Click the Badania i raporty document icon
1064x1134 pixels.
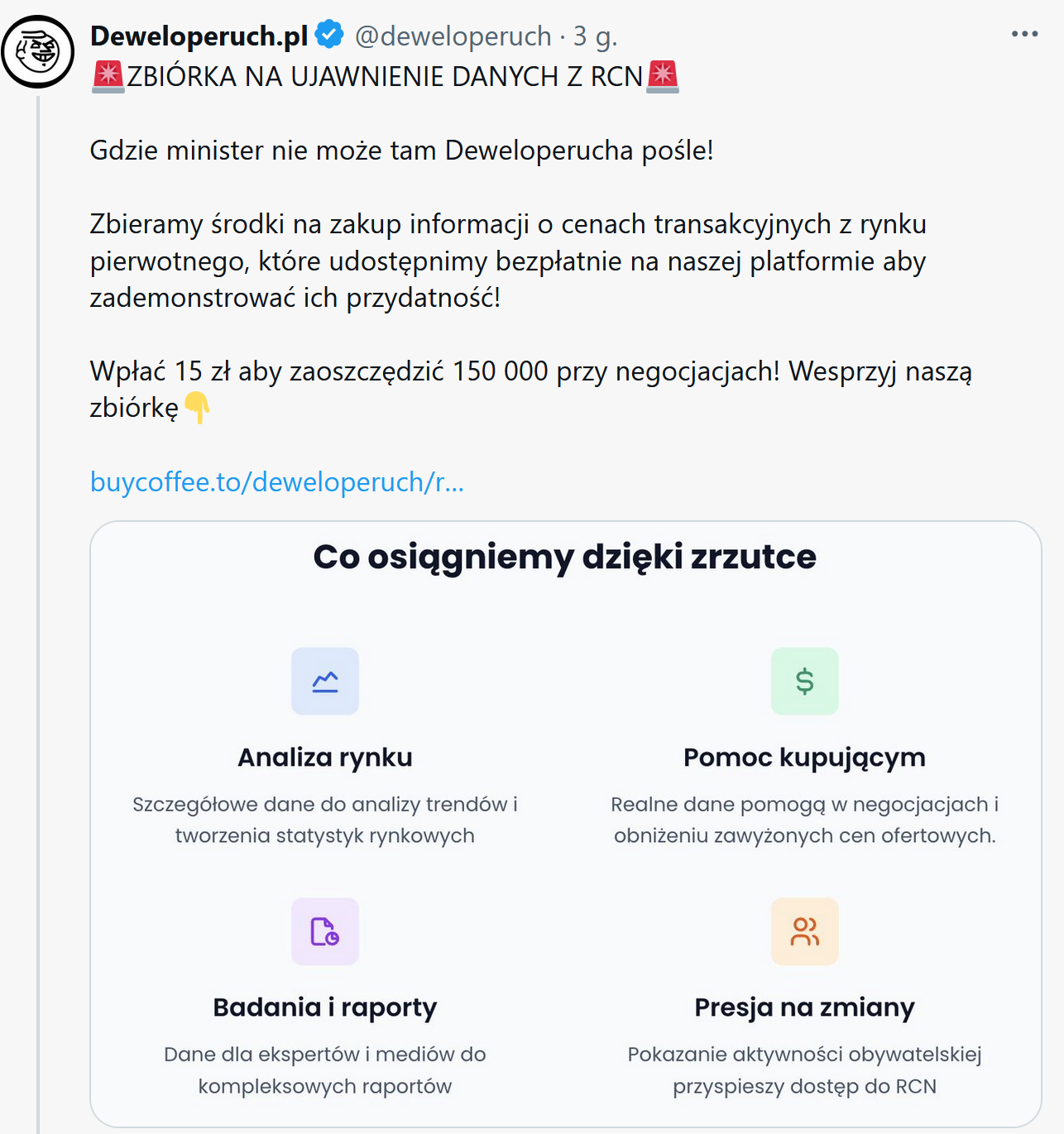pyautogui.click(x=325, y=931)
